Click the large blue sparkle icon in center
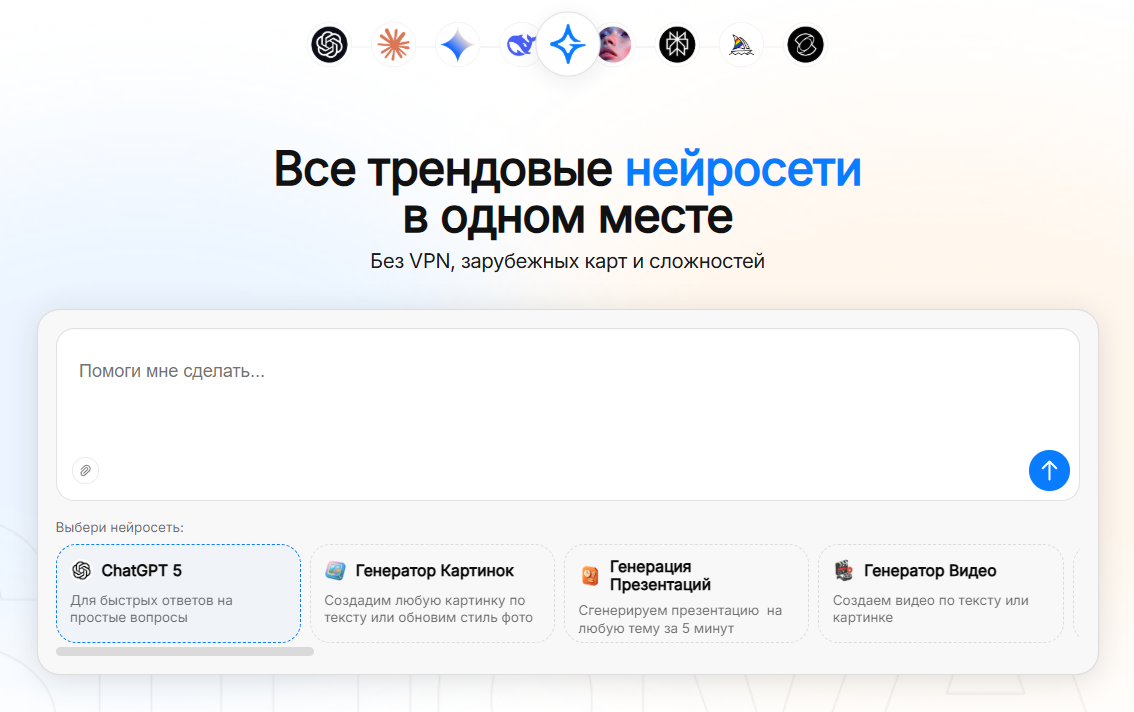The image size is (1134, 712). coord(567,45)
